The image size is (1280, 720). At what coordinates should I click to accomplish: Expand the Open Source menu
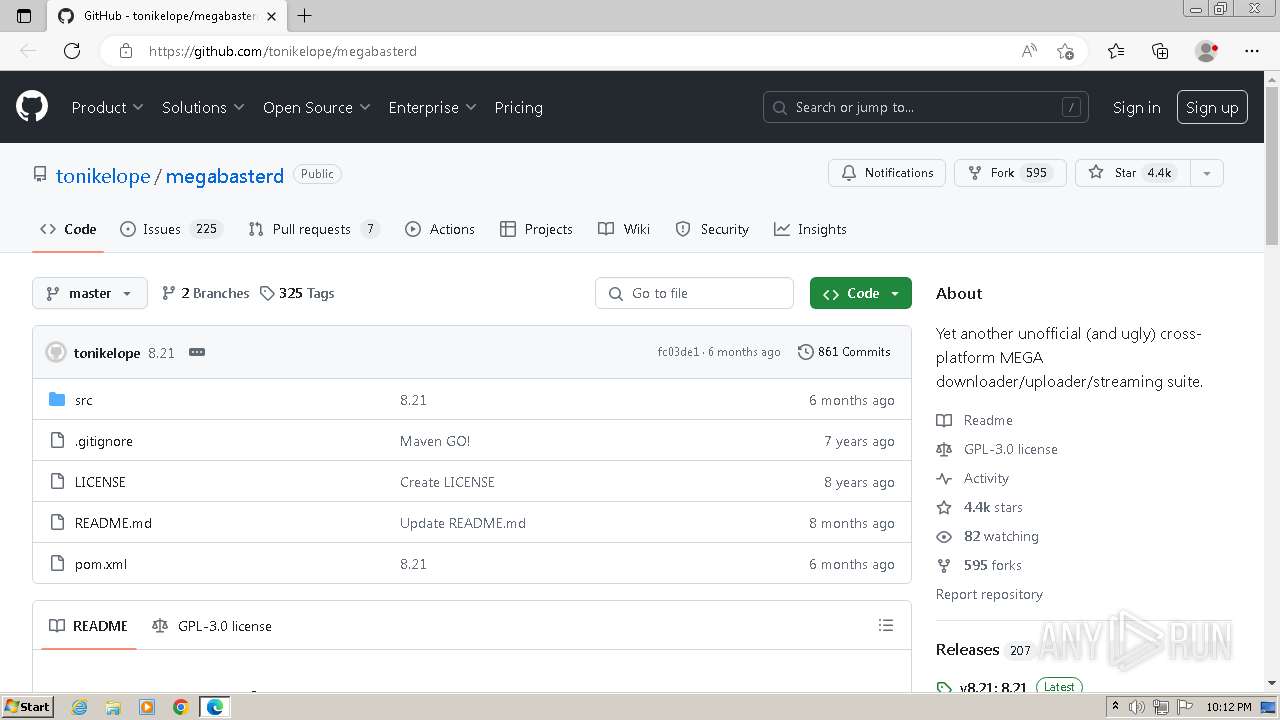click(x=316, y=107)
